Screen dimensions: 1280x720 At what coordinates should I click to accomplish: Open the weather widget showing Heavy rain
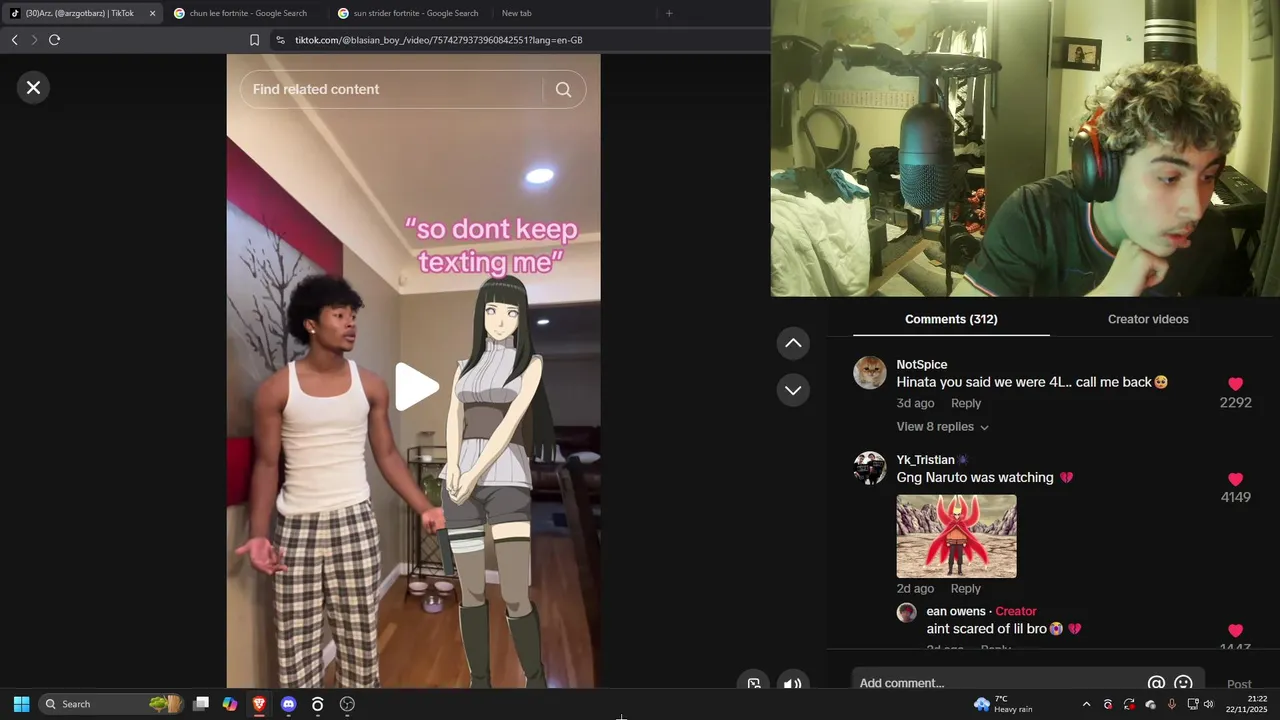pos(1004,704)
